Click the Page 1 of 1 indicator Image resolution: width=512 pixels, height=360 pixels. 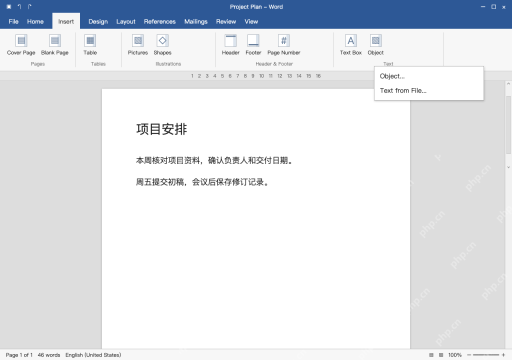pyautogui.click(x=19, y=355)
